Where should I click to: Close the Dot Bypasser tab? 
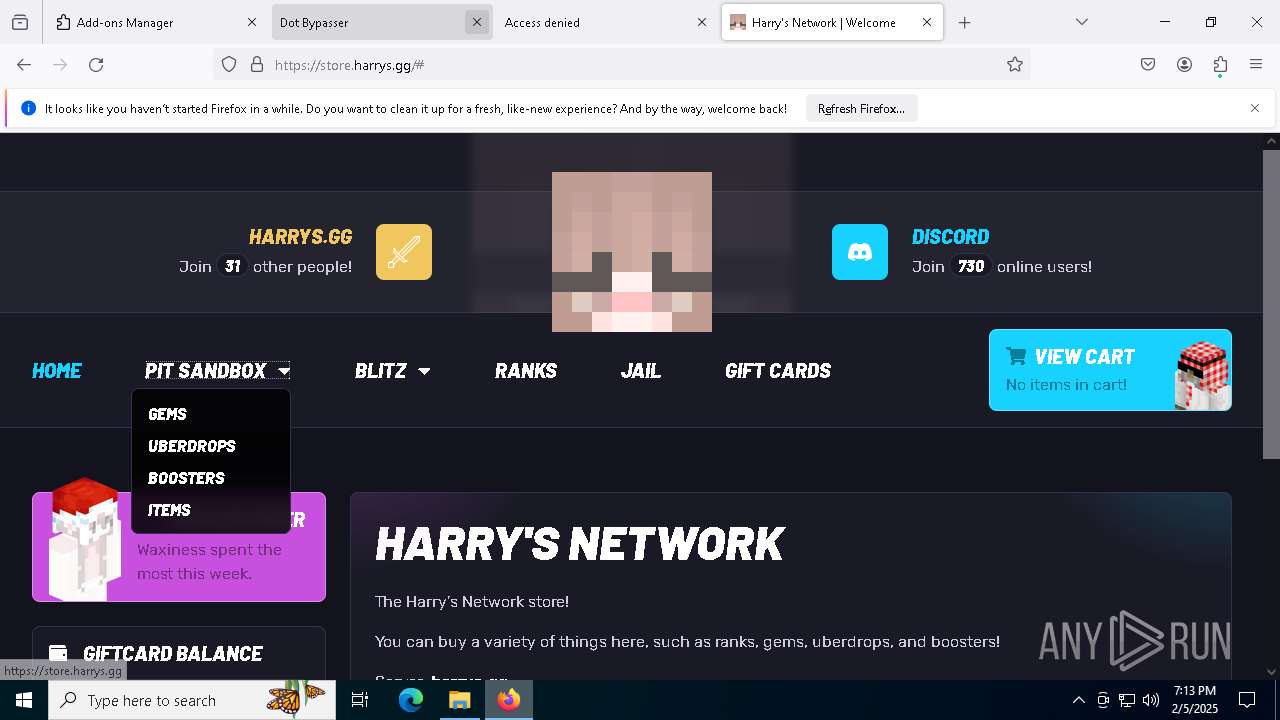(x=477, y=22)
